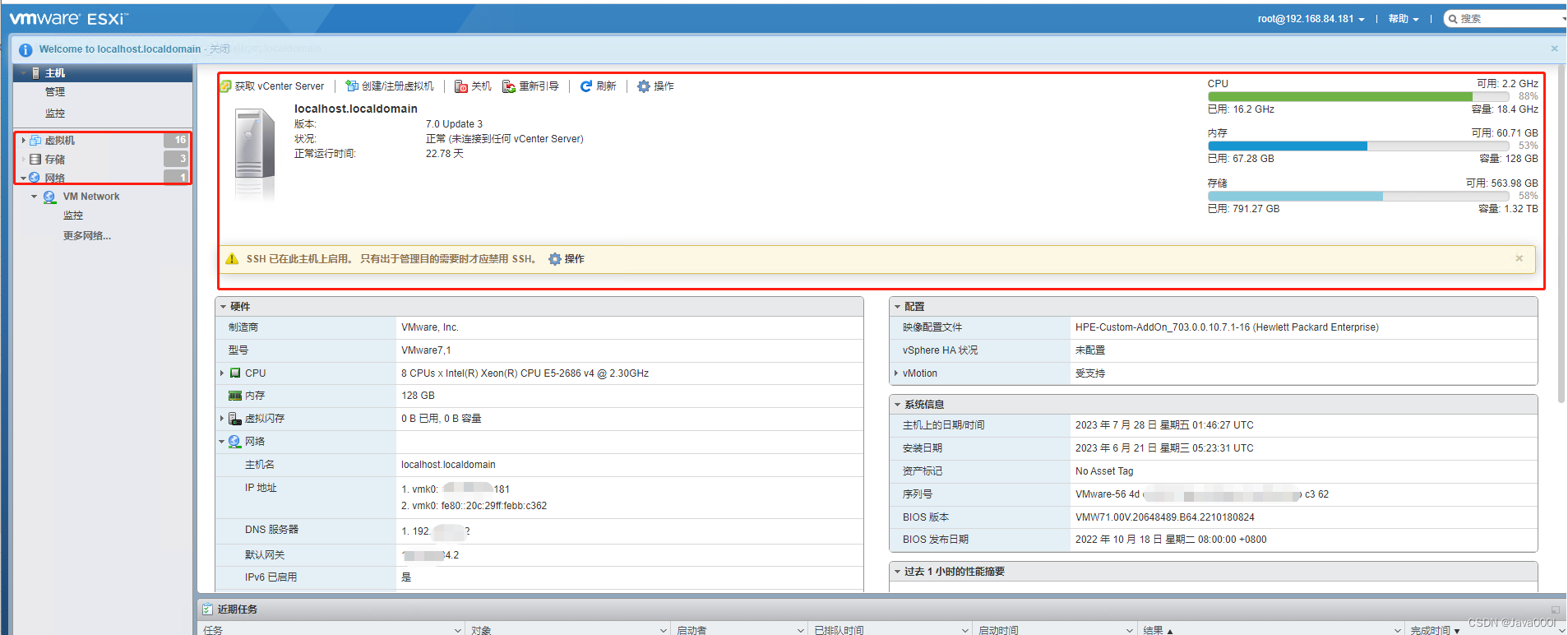Collapse the 网络 section in hardware
This screenshot has height=635, width=1568.
click(222, 442)
